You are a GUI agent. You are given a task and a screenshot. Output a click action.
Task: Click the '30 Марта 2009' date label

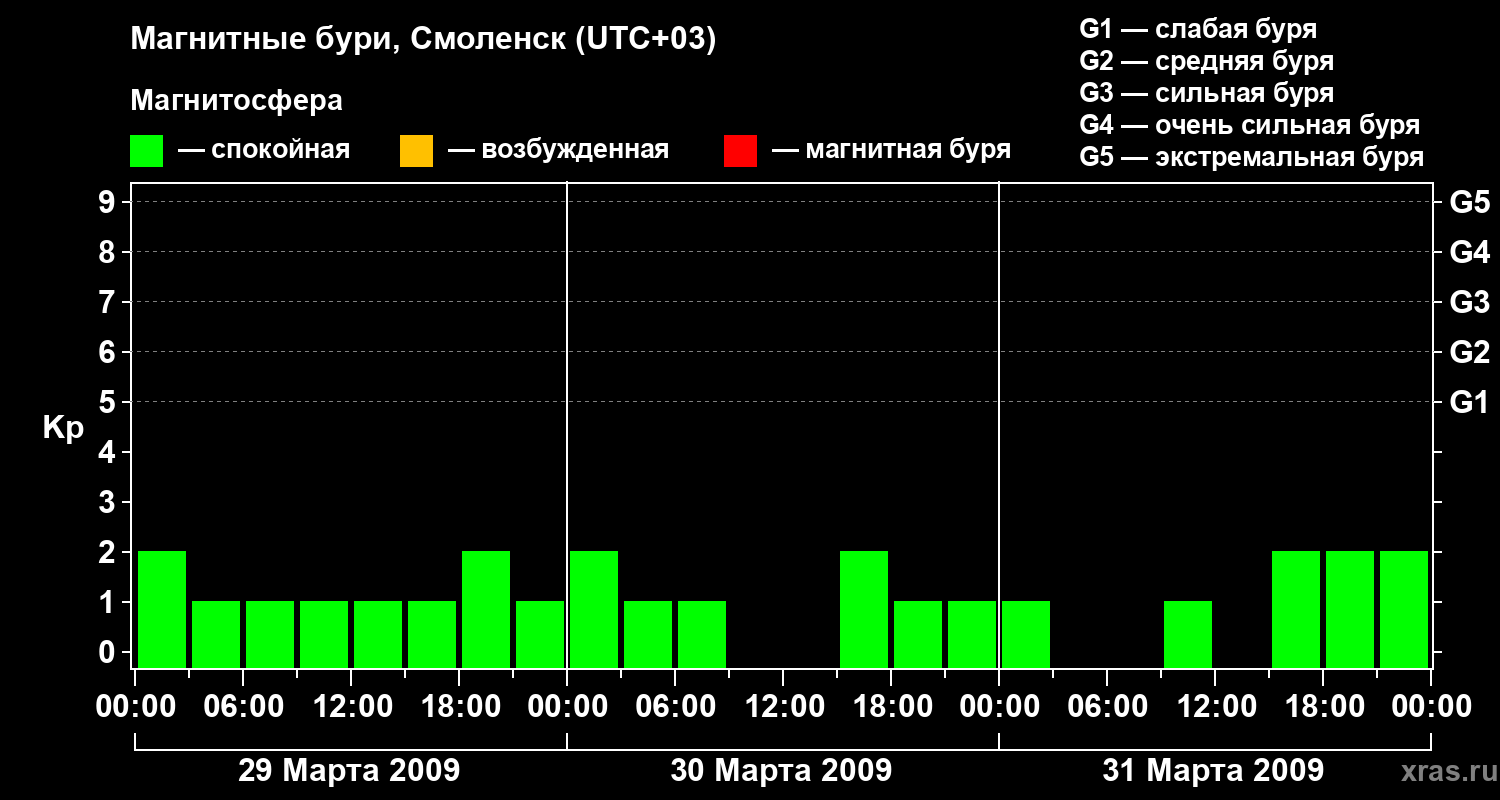point(781,771)
